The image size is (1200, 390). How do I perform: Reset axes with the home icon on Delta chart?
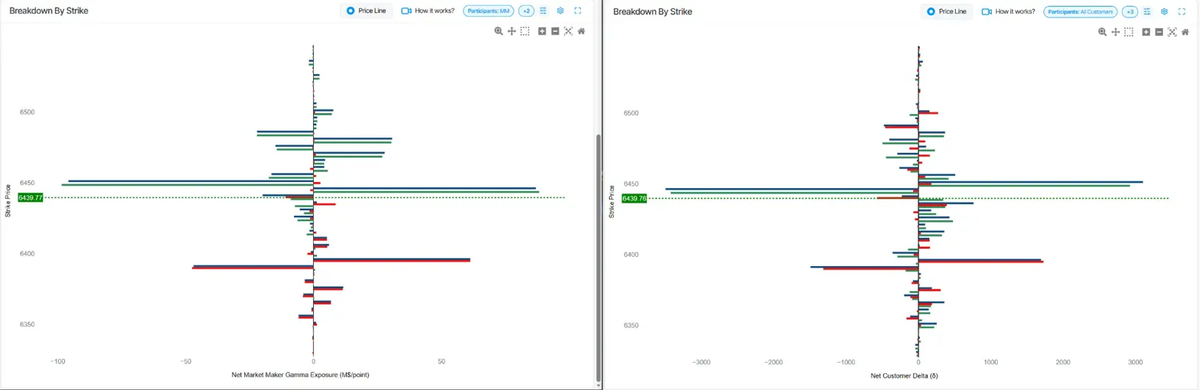coord(1185,32)
